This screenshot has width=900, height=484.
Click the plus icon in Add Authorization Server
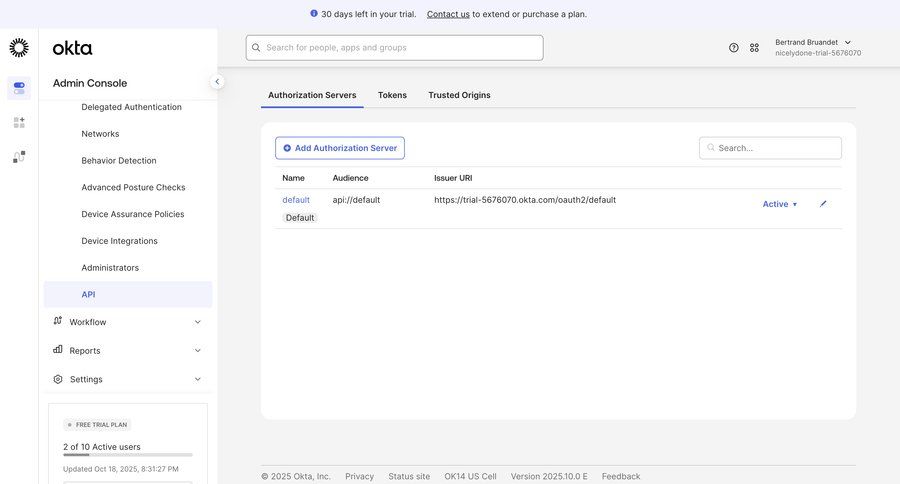pyautogui.click(x=287, y=148)
